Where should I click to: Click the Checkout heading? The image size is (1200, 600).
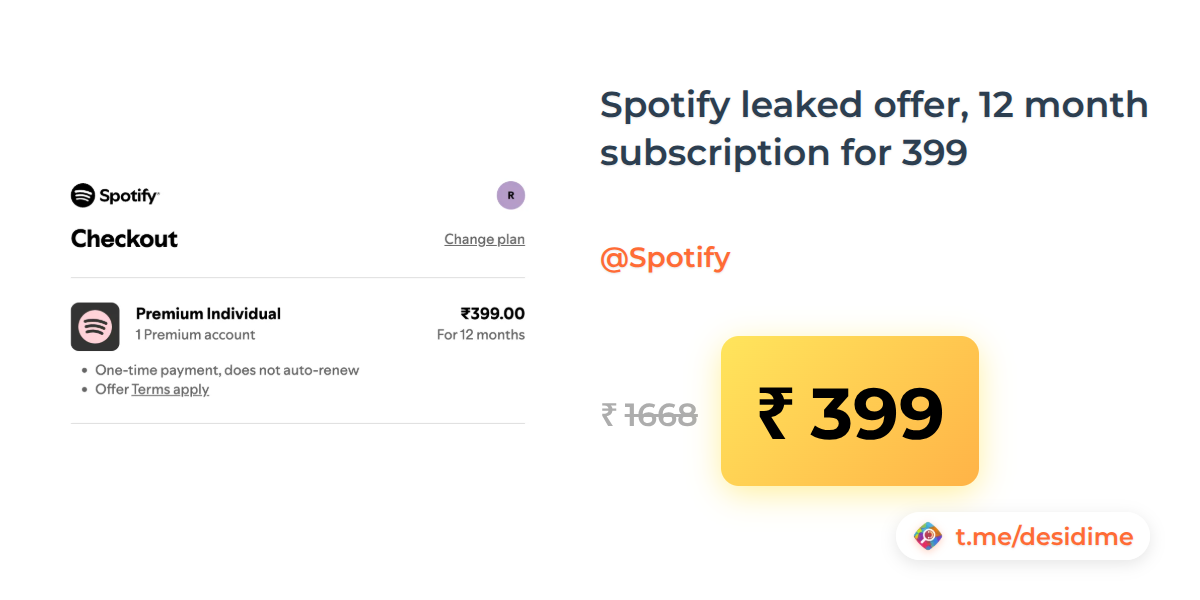coord(124,239)
